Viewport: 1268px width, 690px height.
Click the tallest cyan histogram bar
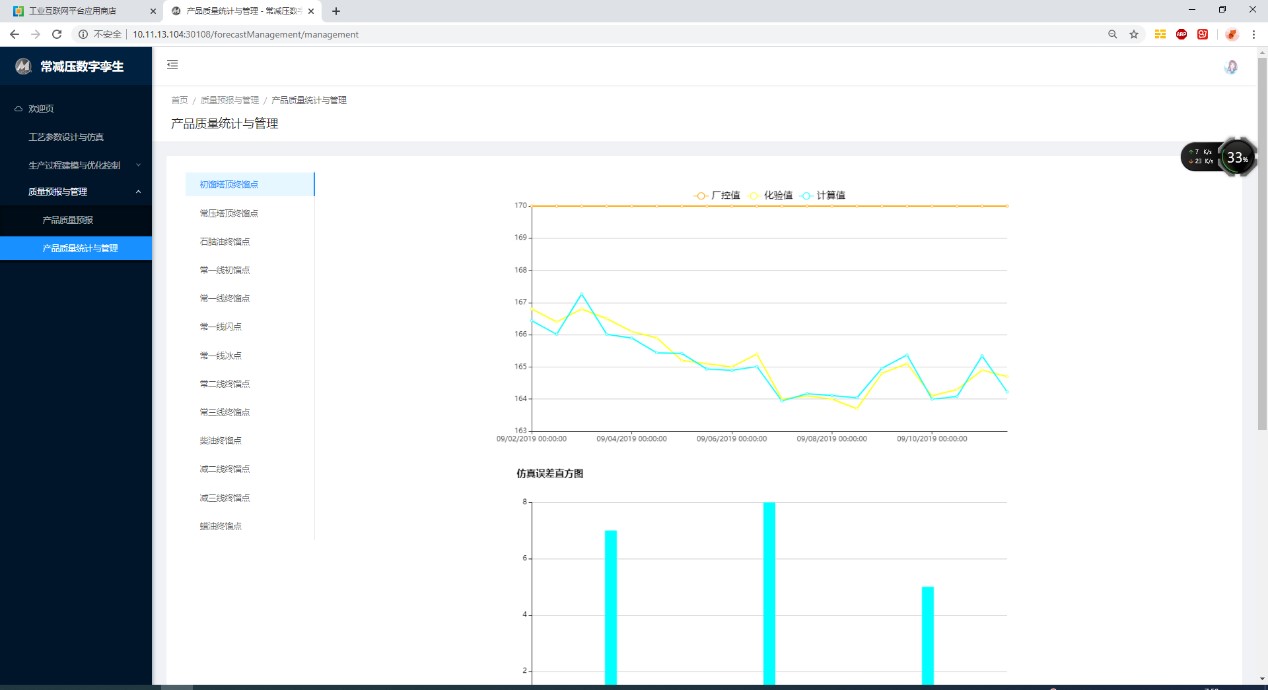click(769, 592)
